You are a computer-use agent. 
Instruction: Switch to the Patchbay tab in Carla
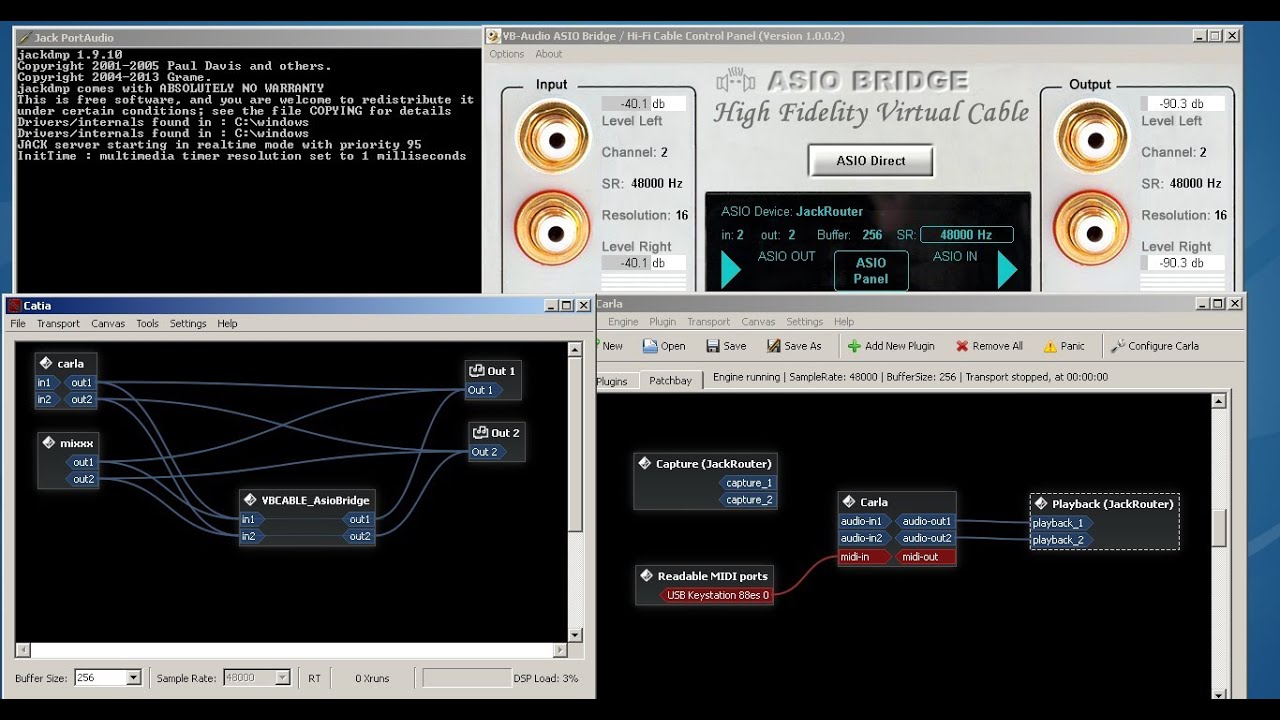[670, 381]
